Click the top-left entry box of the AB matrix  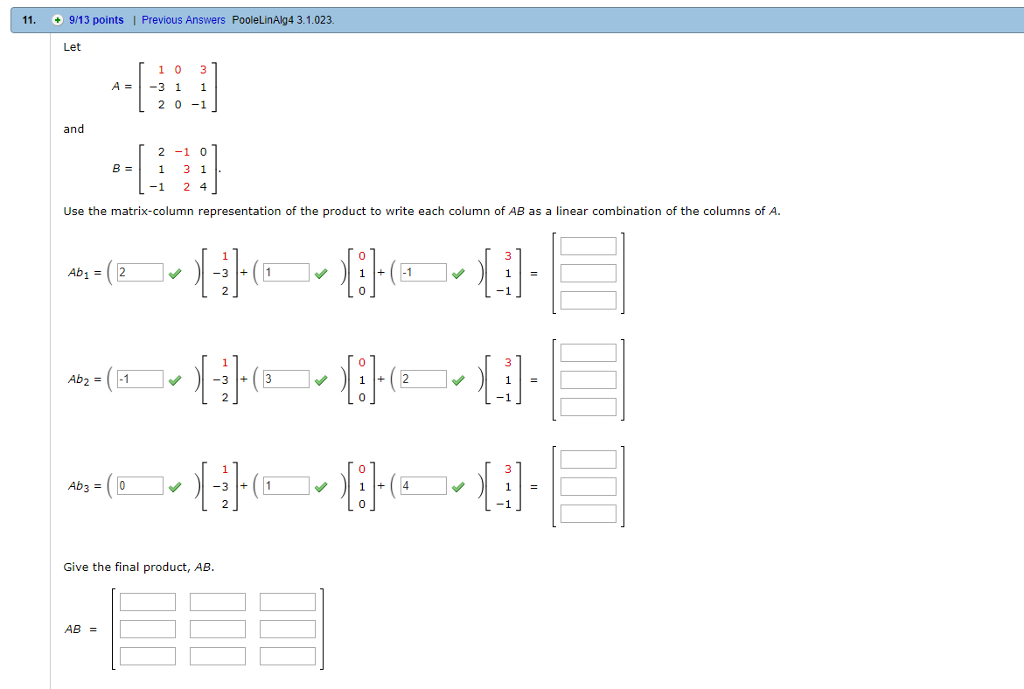click(x=148, y=601)
